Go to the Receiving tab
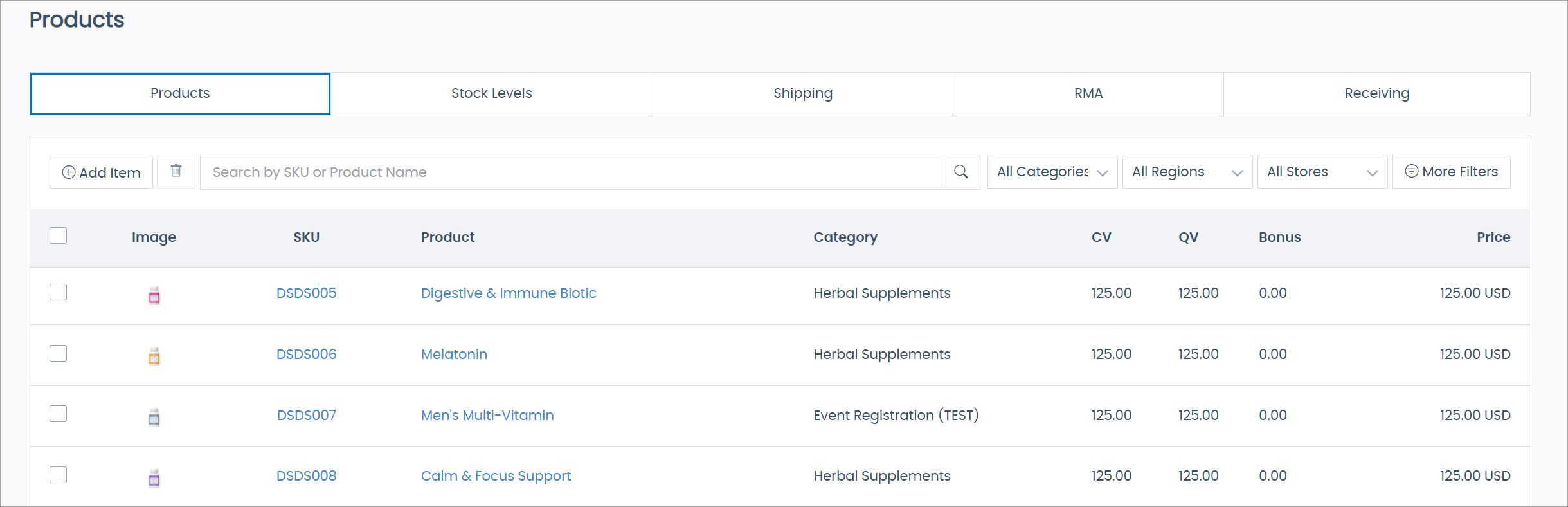The width and height of the screenshot is (1568, 507). click(x=1376, y=93)
